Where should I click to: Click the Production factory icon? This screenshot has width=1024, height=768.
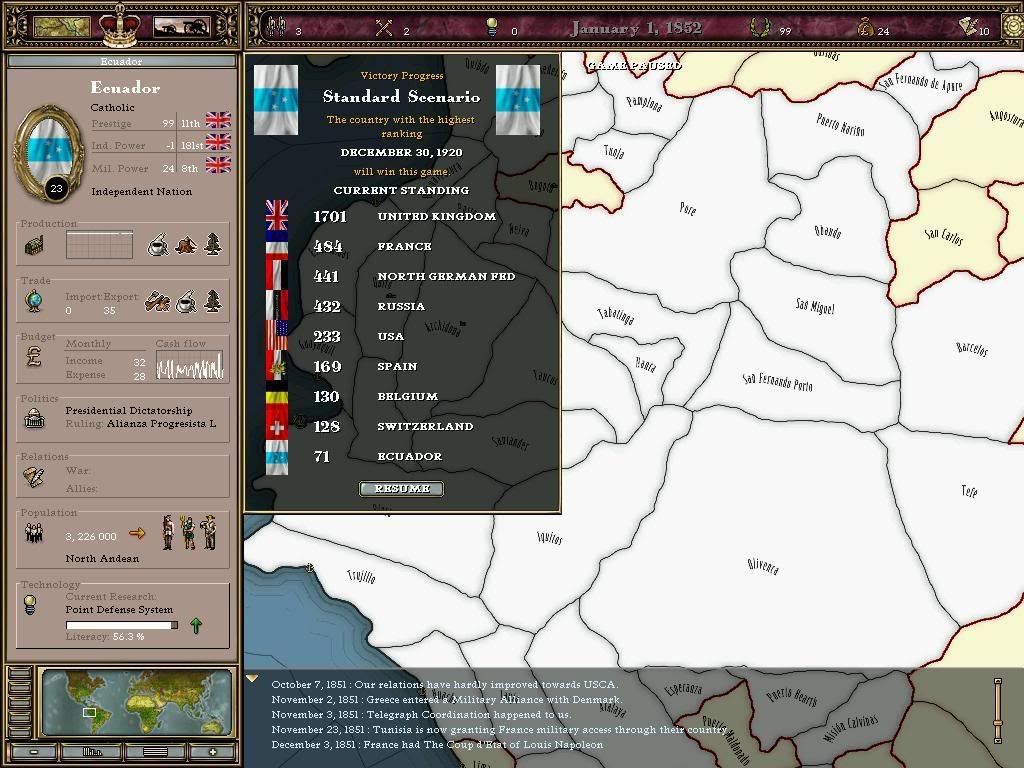pyautogui.click(x=34, y=246)
